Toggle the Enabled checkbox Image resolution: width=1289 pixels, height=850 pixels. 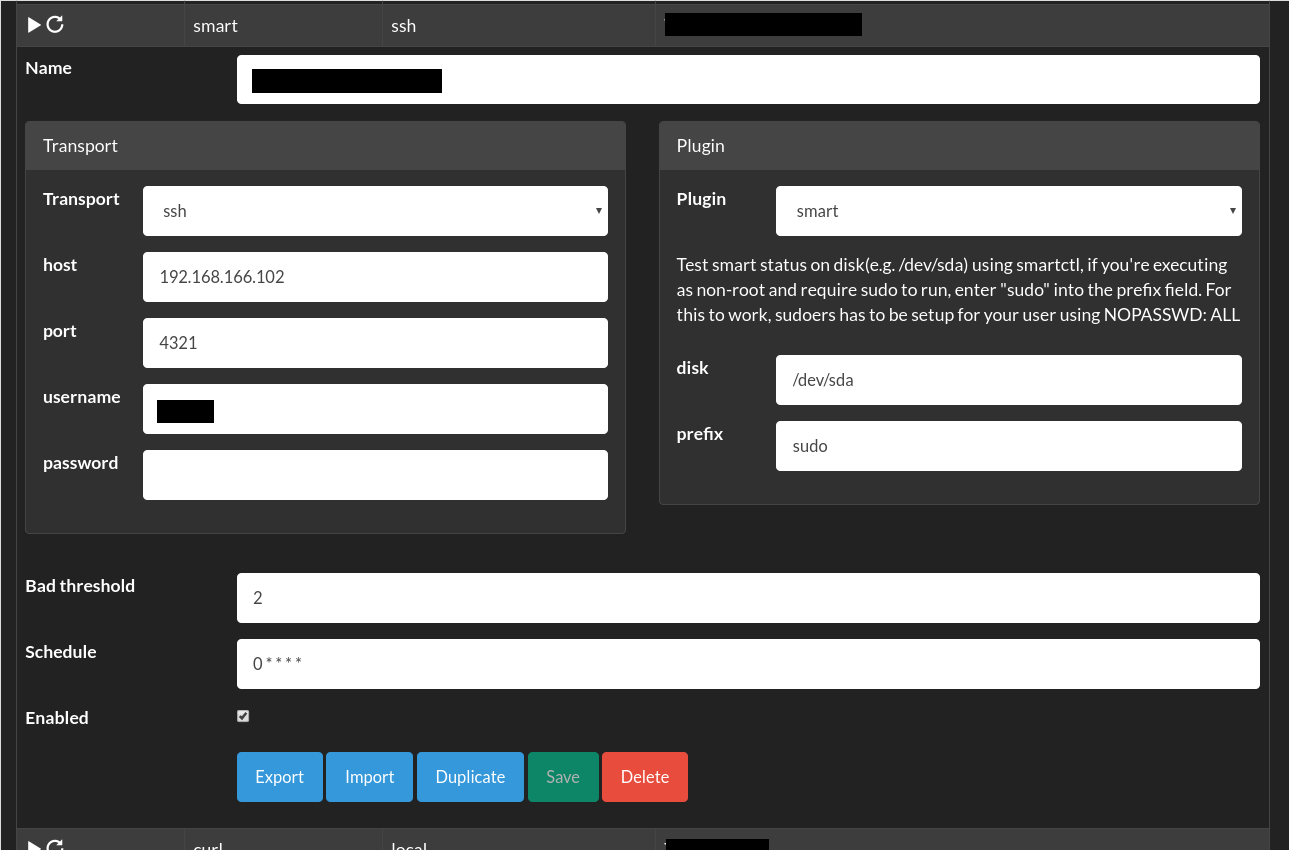(x=243, y=716)
